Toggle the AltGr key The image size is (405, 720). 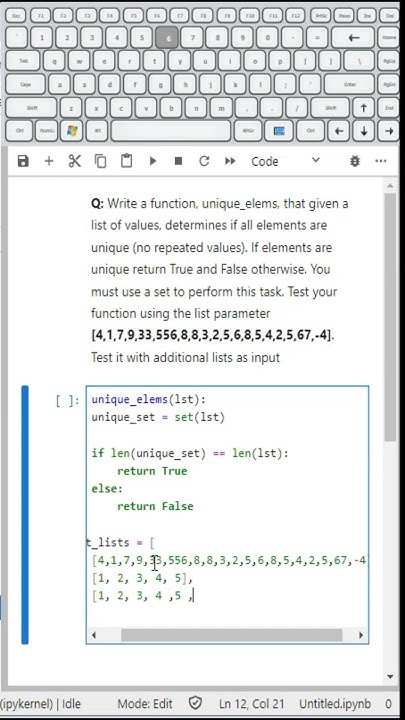(250, 131)
